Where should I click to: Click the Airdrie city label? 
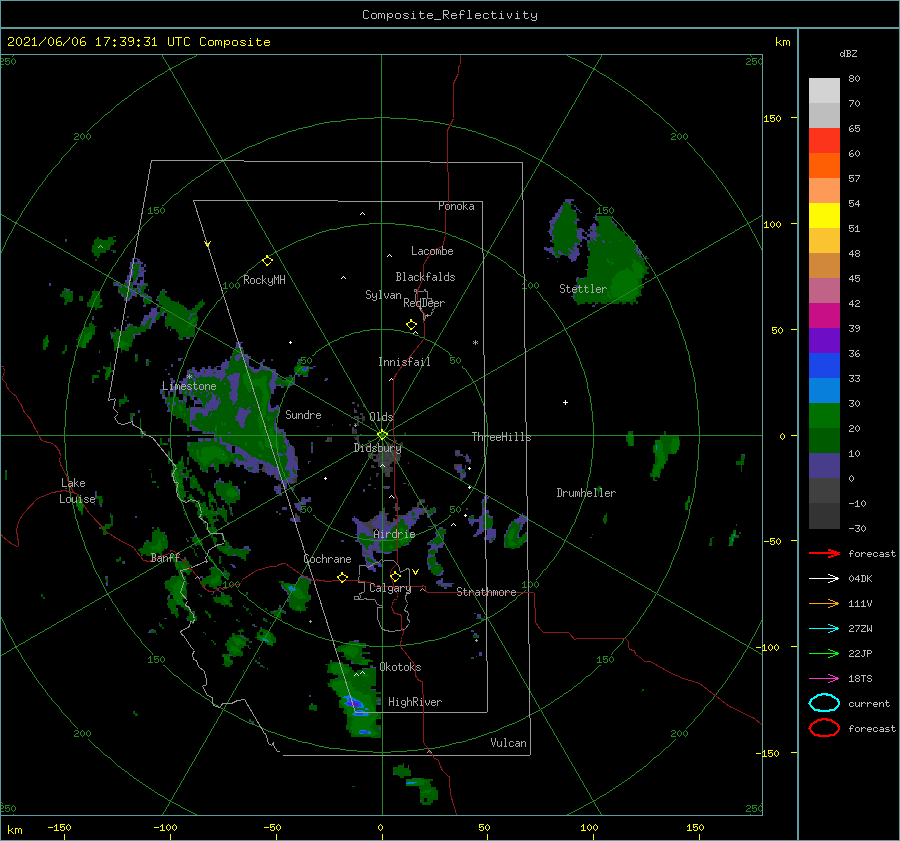click(x=394, y=534)
